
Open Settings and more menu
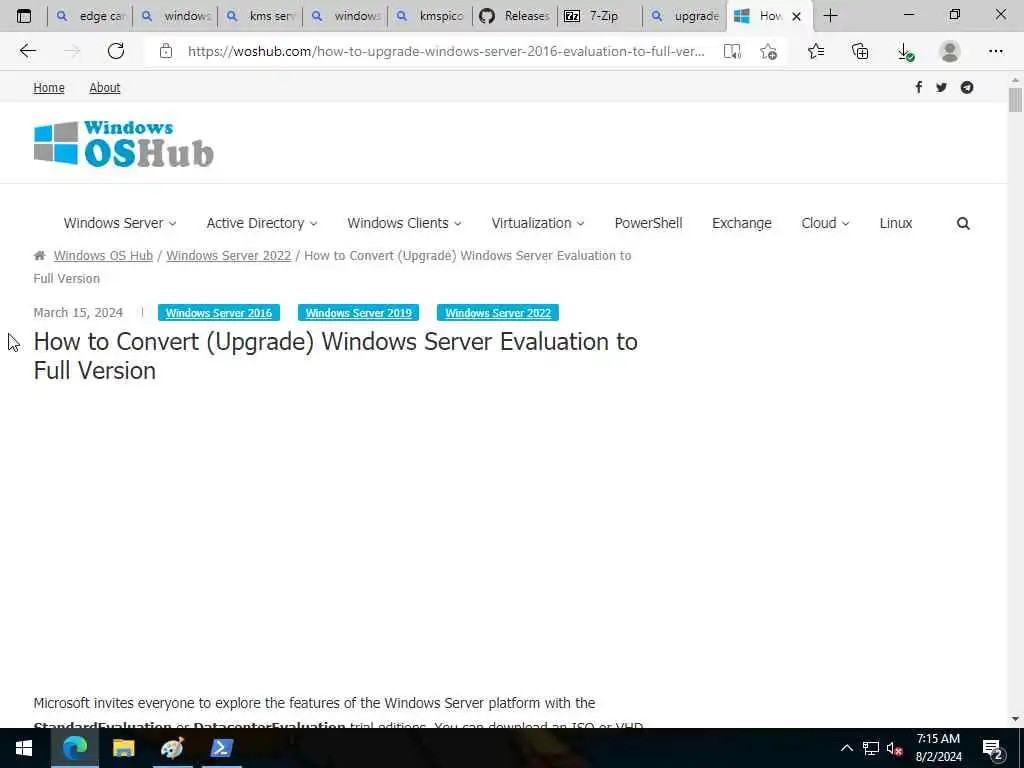995,51
